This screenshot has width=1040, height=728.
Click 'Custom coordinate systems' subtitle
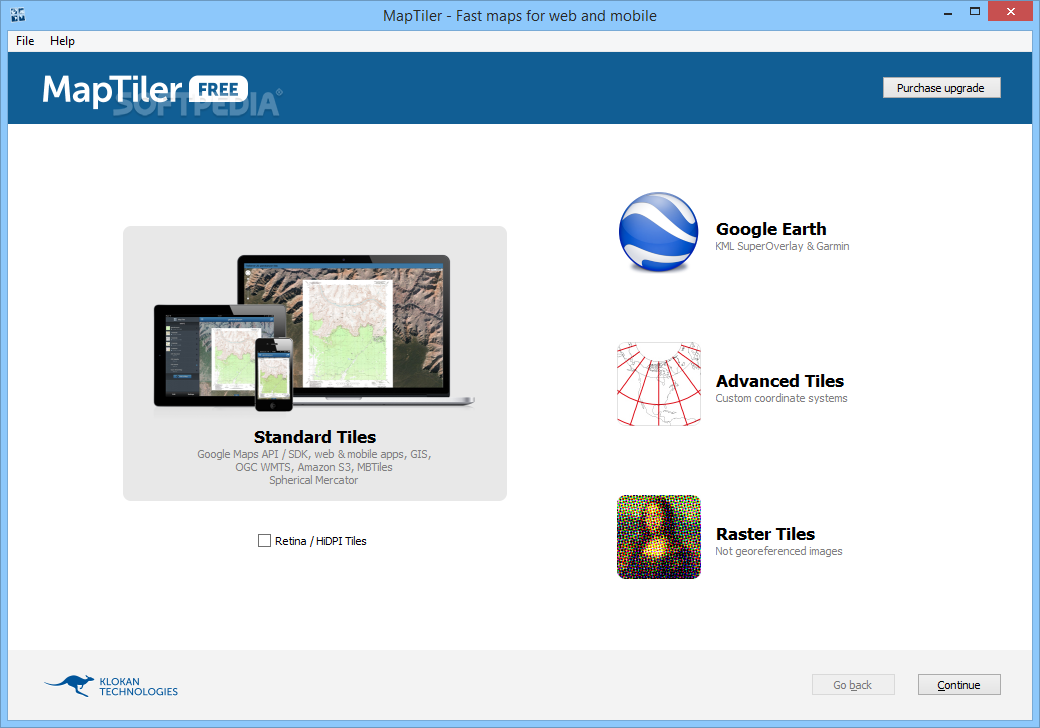[781, 398]
